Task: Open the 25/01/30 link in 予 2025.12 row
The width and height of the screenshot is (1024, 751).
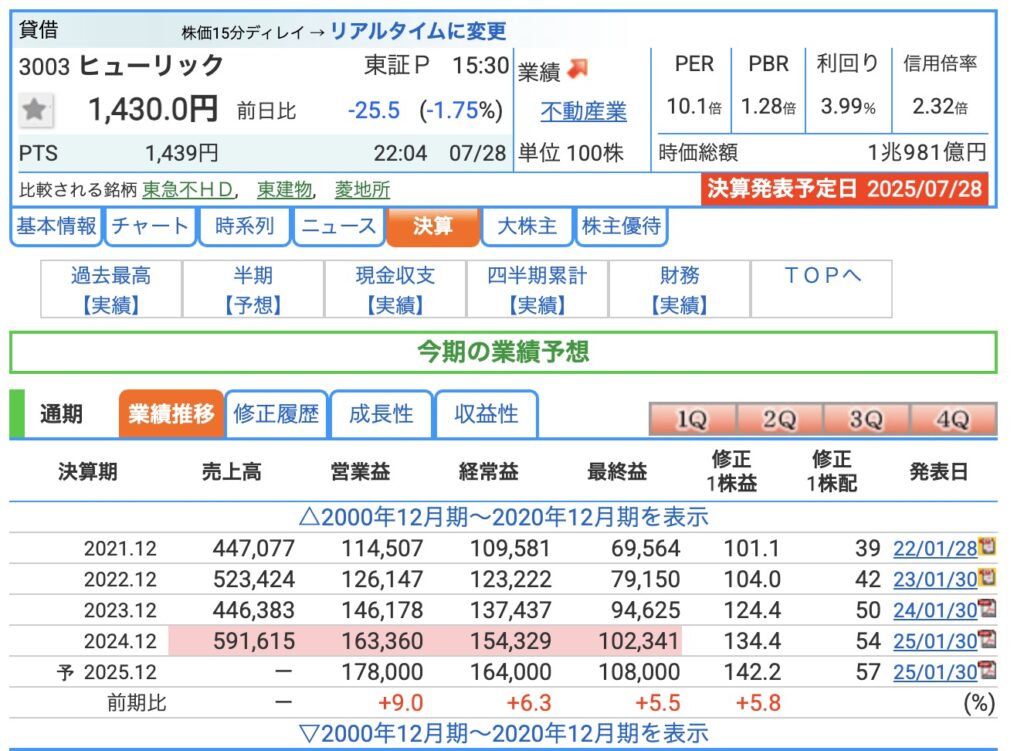Action: pos(935,672)
